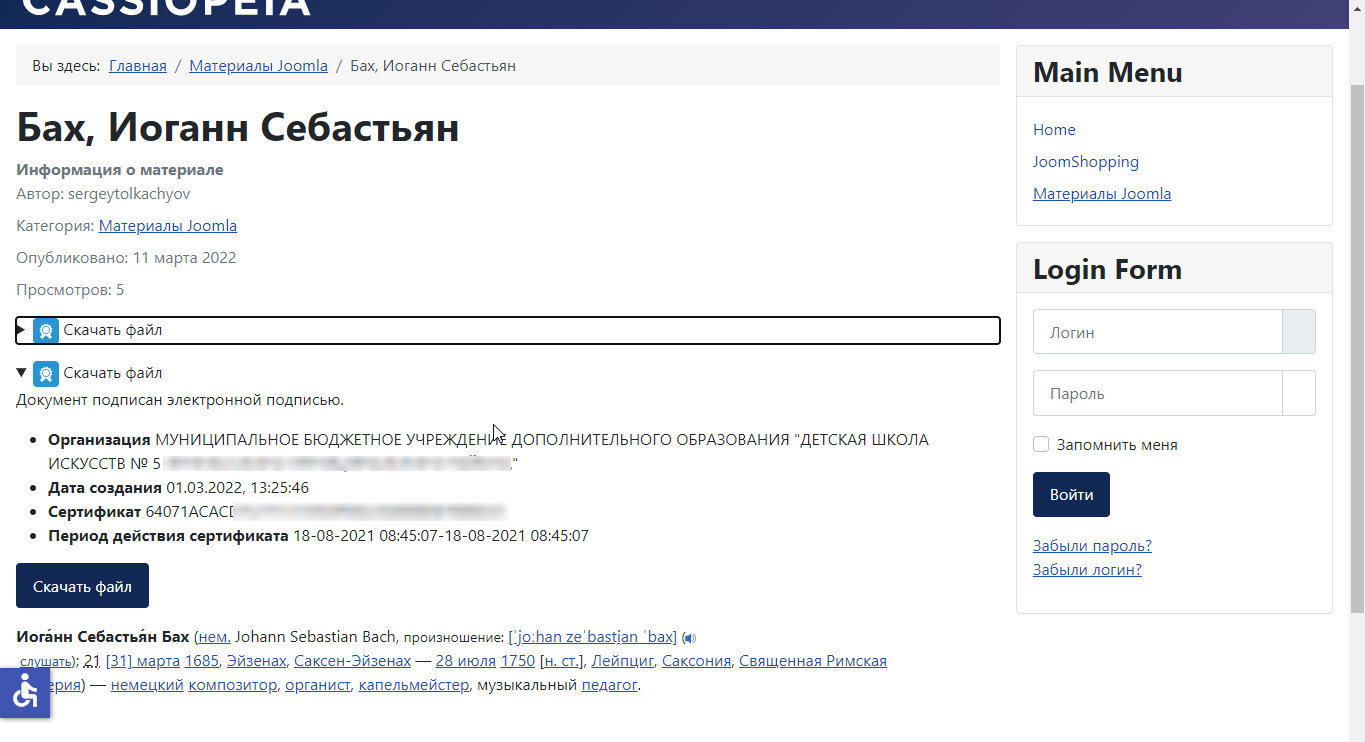Go to Главная in the breadcrumb
This screenshot has width=1365, height=742.
point(138,66)
